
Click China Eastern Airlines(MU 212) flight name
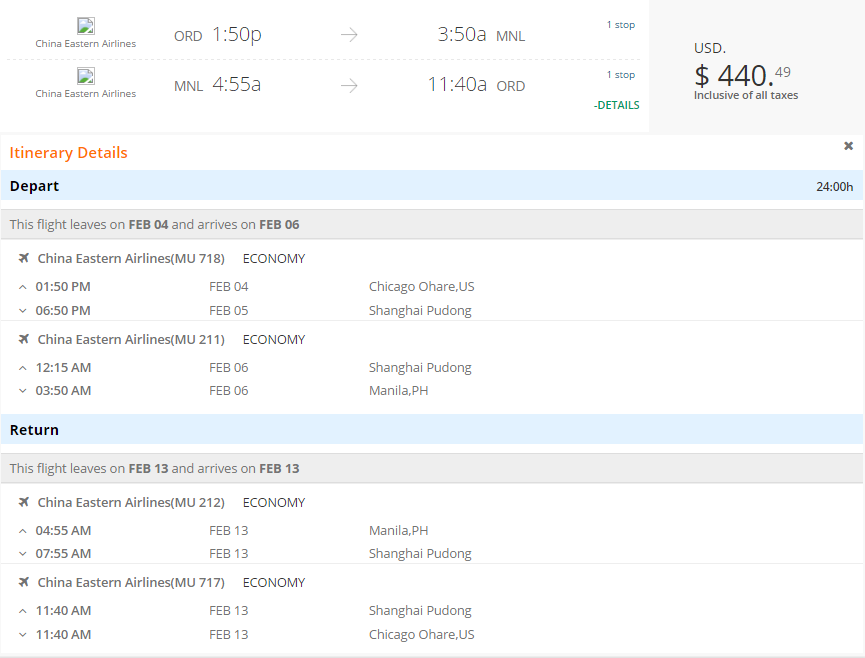tap(131, 502)
